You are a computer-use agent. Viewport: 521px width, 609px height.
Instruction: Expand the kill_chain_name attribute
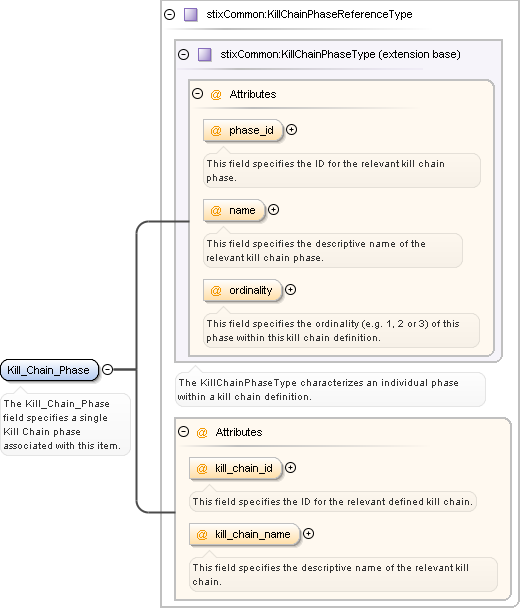(308, 534)
